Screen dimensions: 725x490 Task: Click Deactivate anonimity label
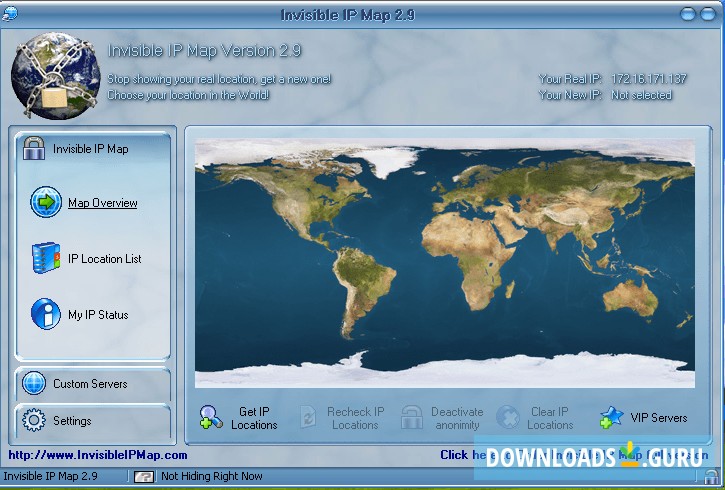[x=457, y=418]
